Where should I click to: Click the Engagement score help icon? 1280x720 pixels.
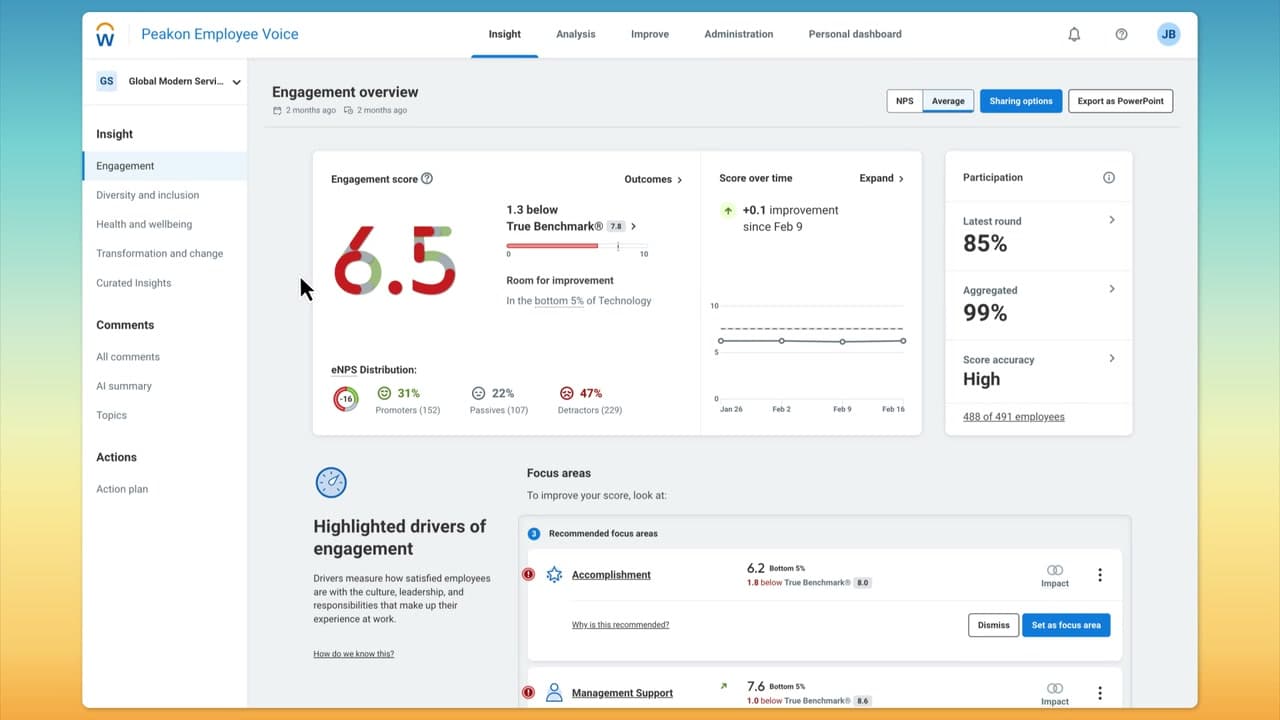coord(427,179)
